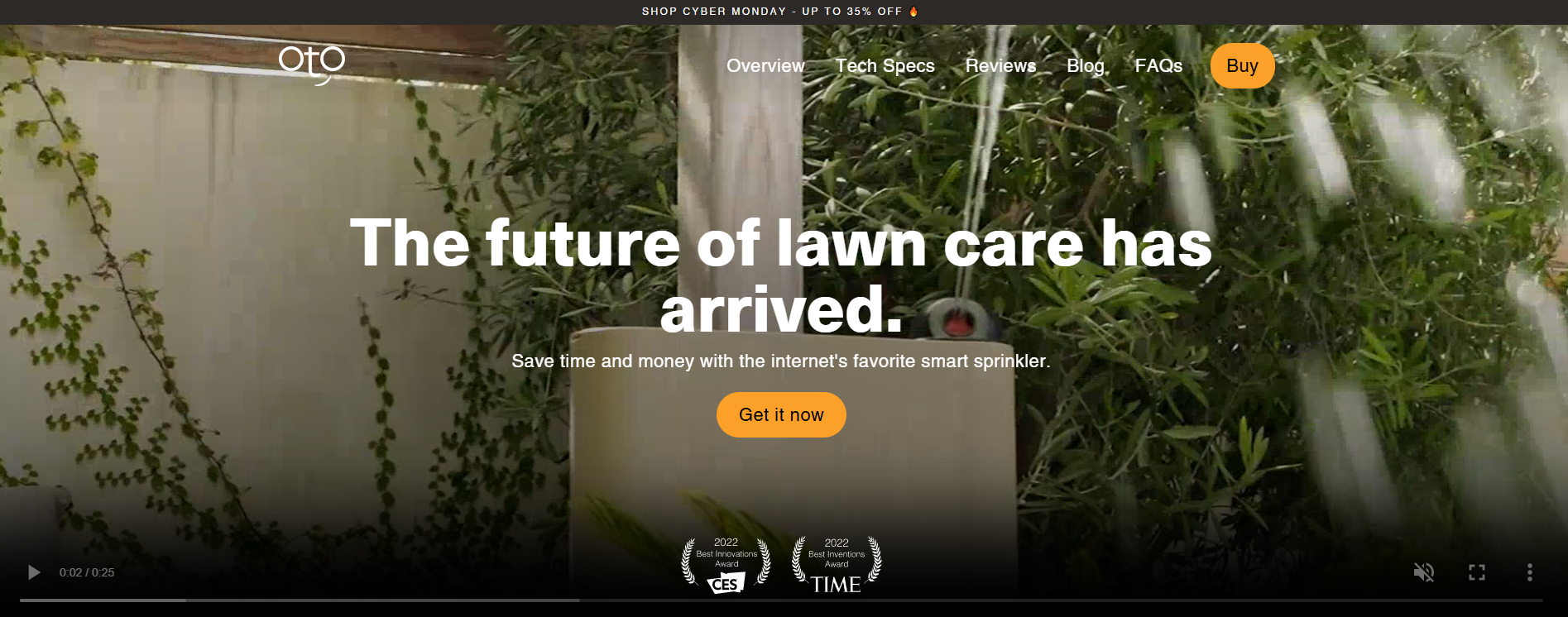
Task: Enter fullscreen video mode
Action: point(1476,572)
